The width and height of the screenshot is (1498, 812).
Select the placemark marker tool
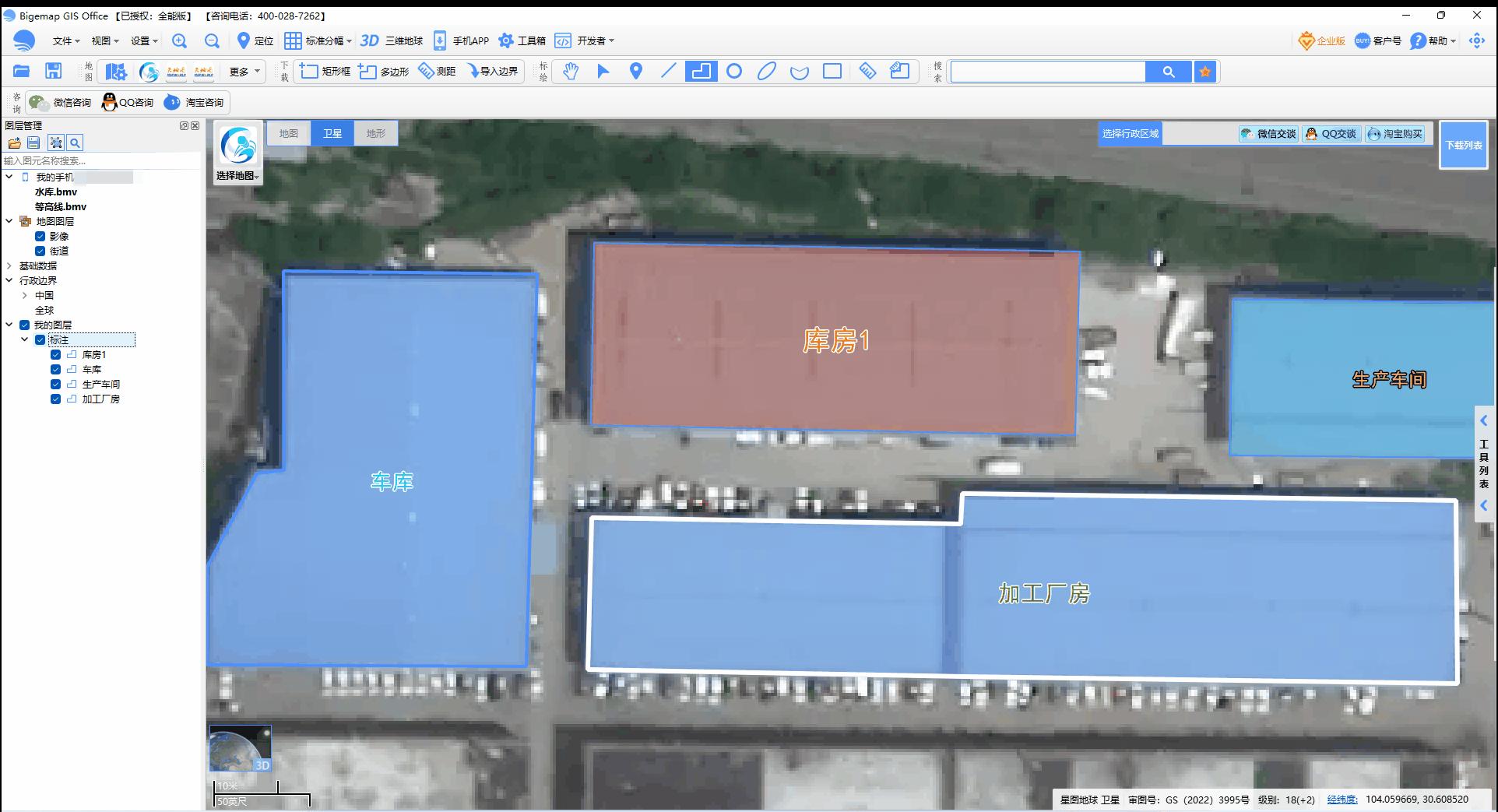point(635,71)
